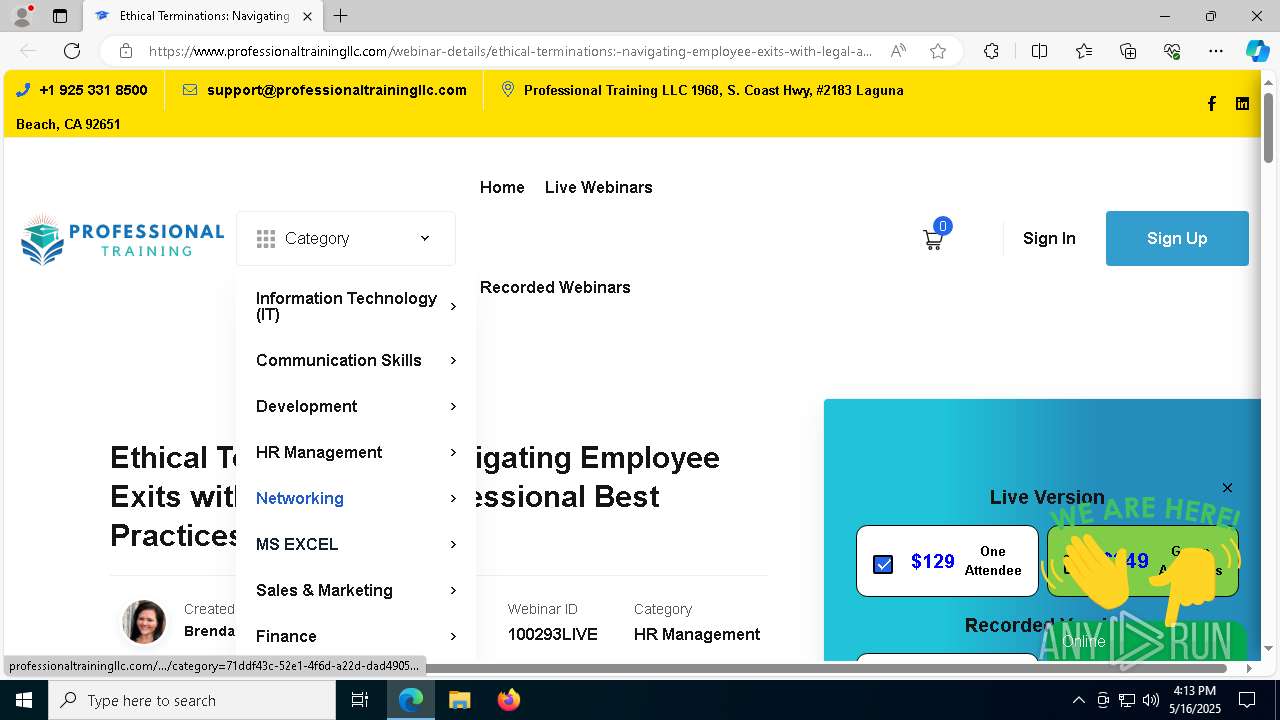Open the Windows Start menu
Screen dimensions: 1280x720
24,700
